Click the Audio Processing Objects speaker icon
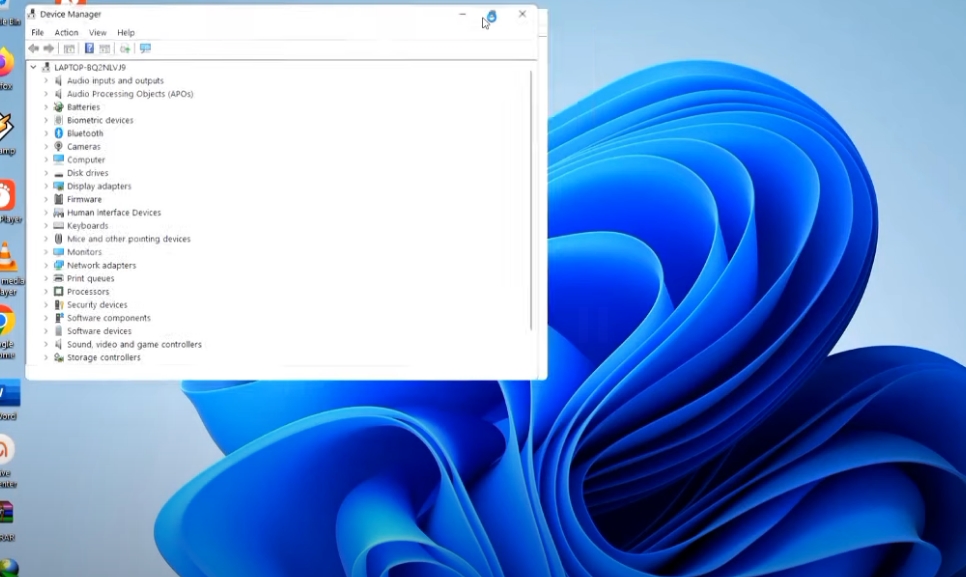Image resolution: width=966 pixels, height=577 pixels. point(59,94)
